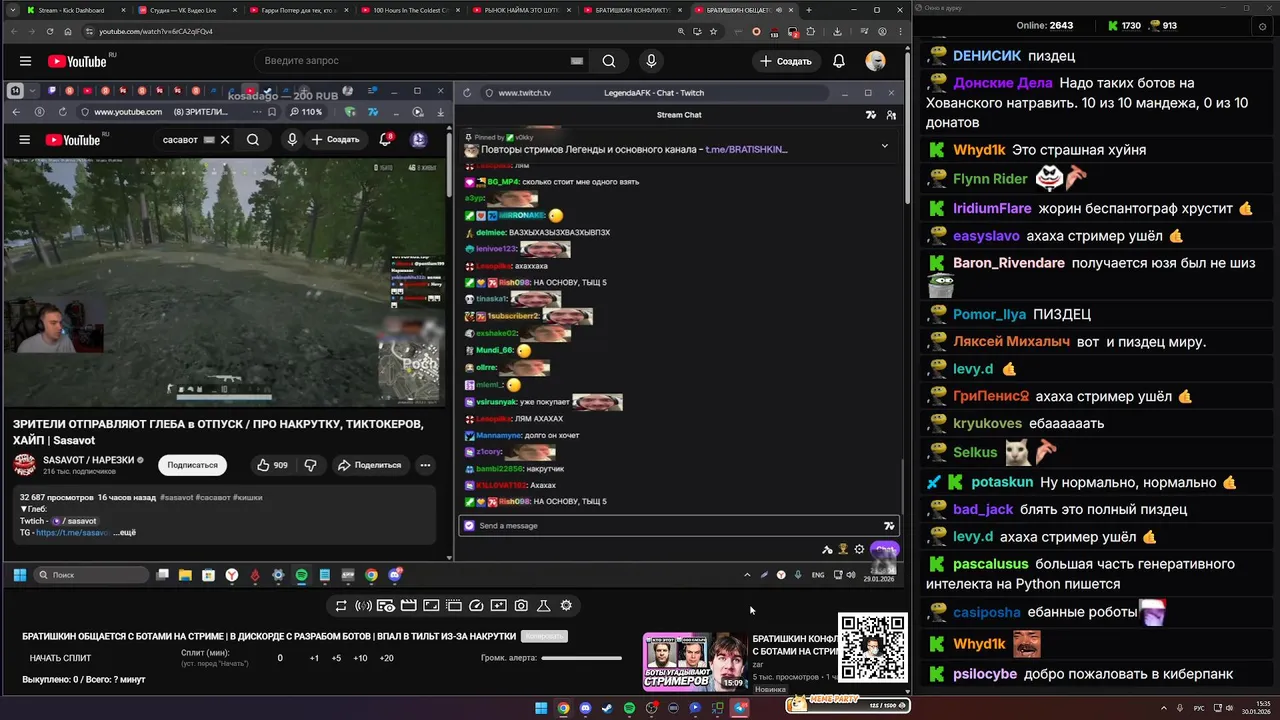This screenshot has height=720, width=1280.
Task: Open the Twitch chat community users icon
Action: click(x=891, y=115)
